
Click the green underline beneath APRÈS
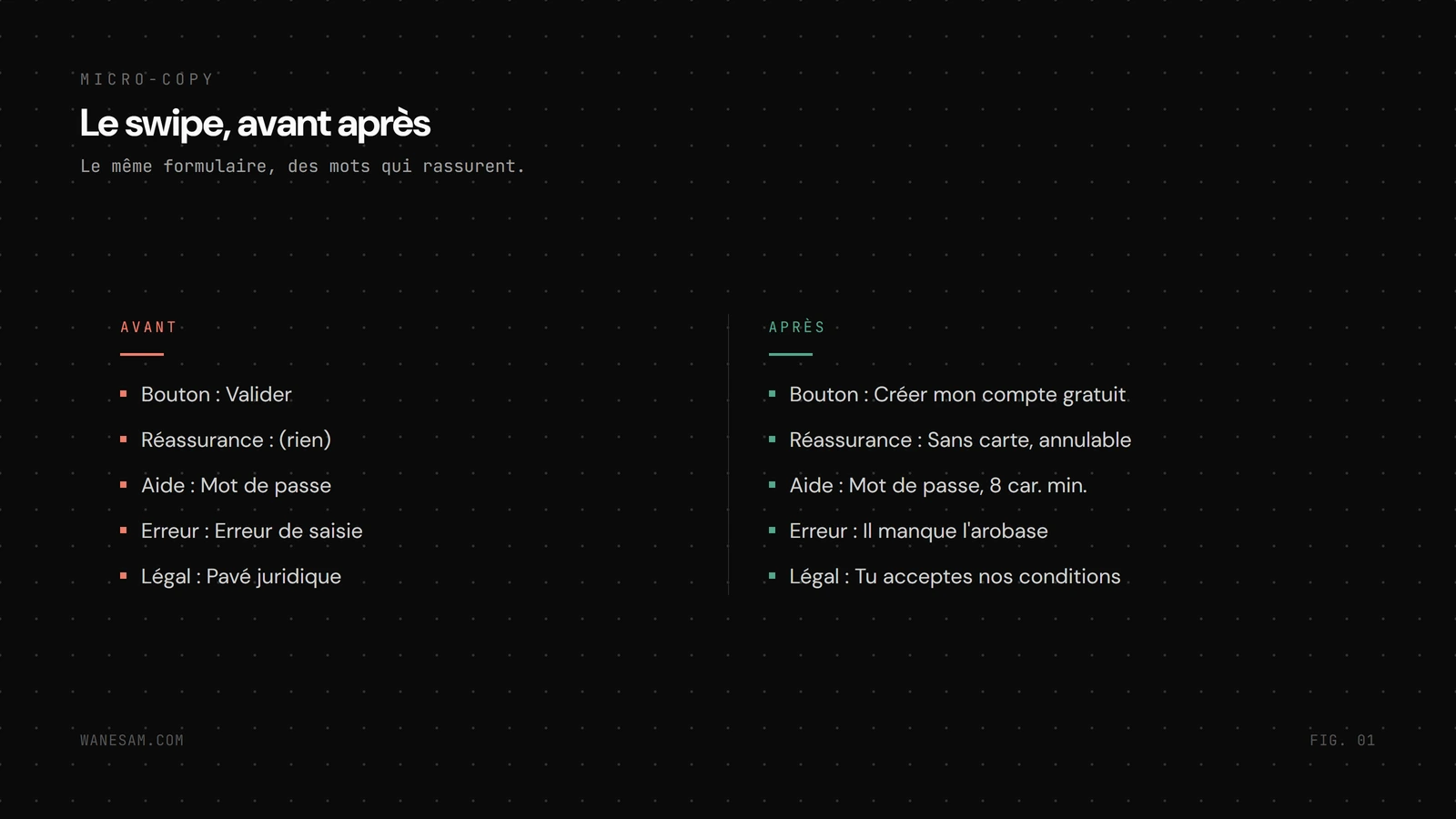tap(791, 354)
